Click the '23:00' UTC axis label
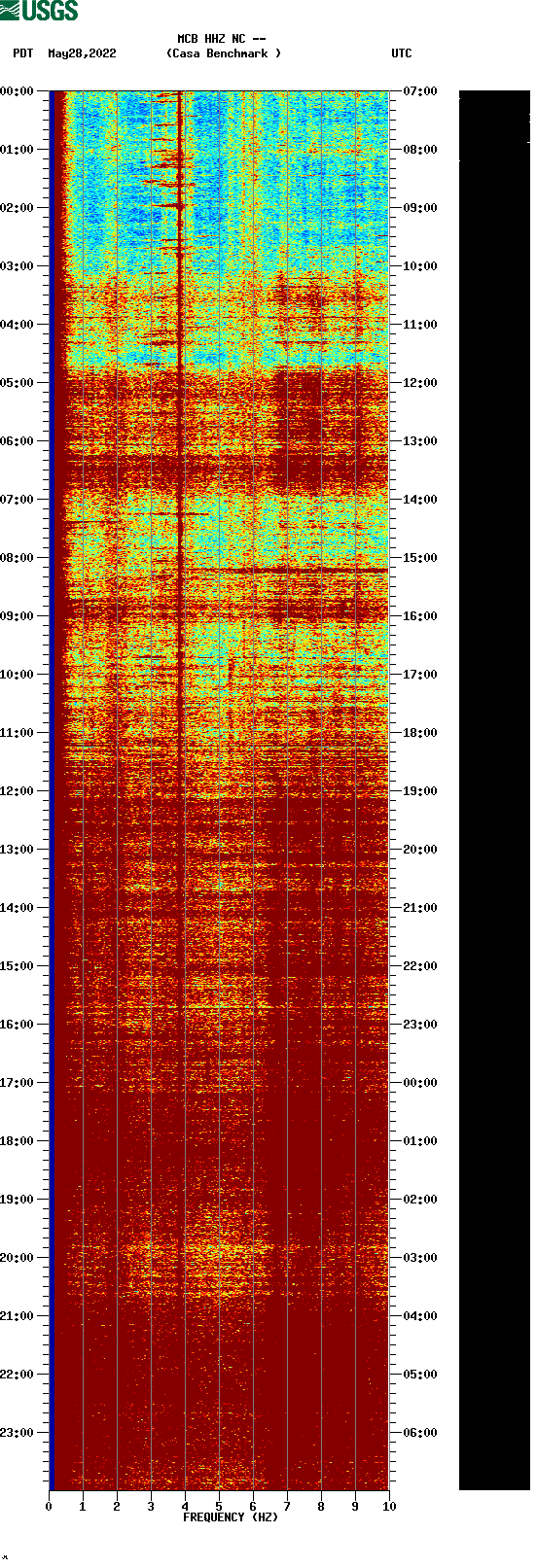537x1568 pixels. coord(420,1025)
